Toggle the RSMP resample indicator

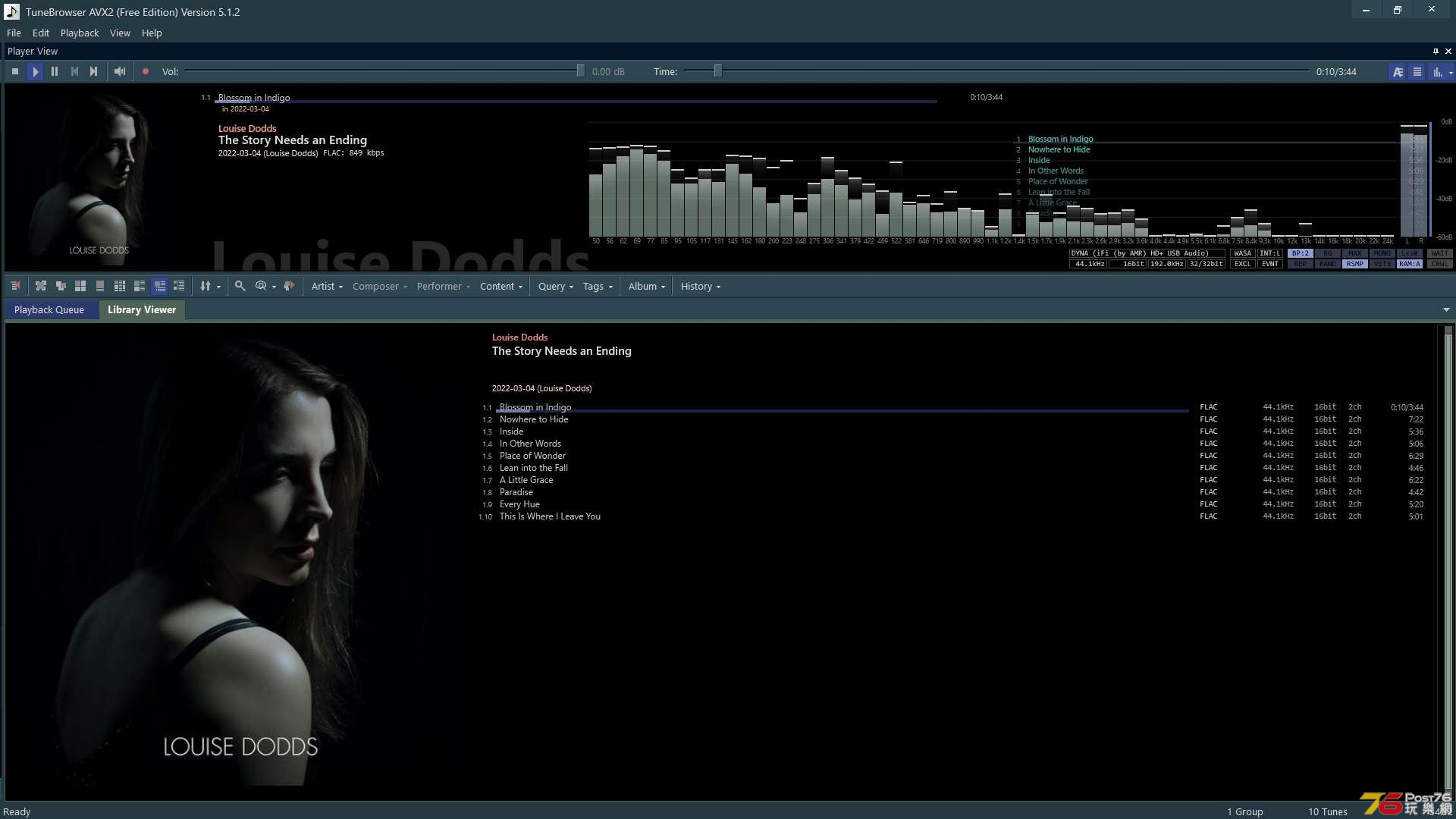(1354, 264)
